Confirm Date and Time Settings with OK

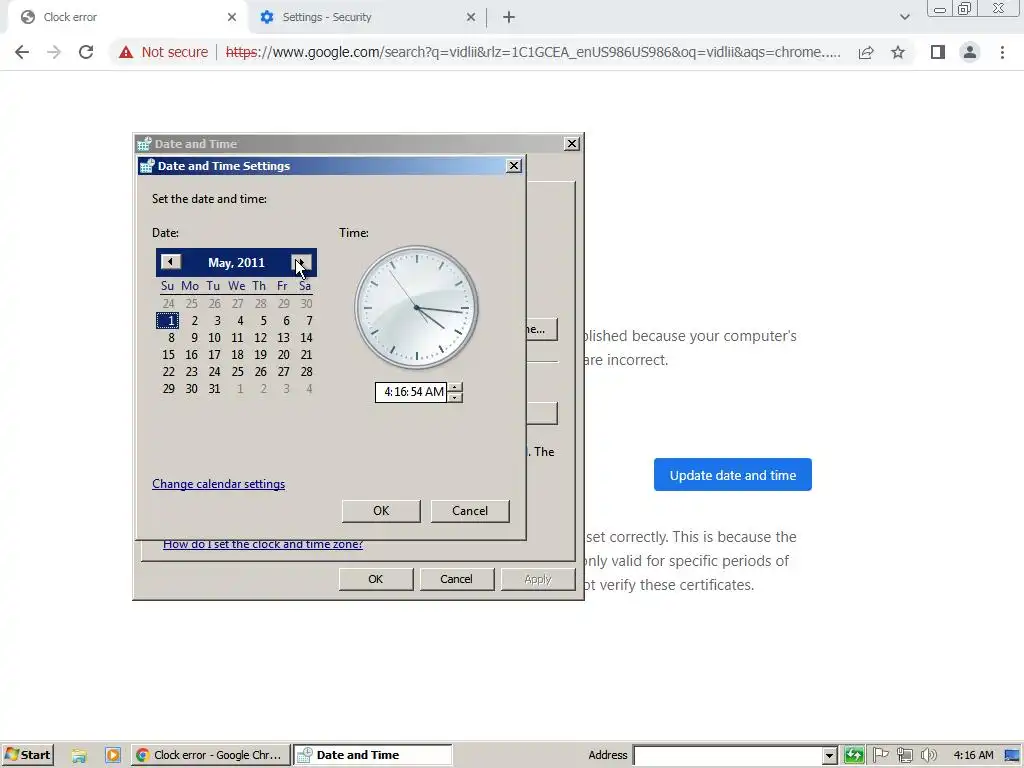pos(381,511)
